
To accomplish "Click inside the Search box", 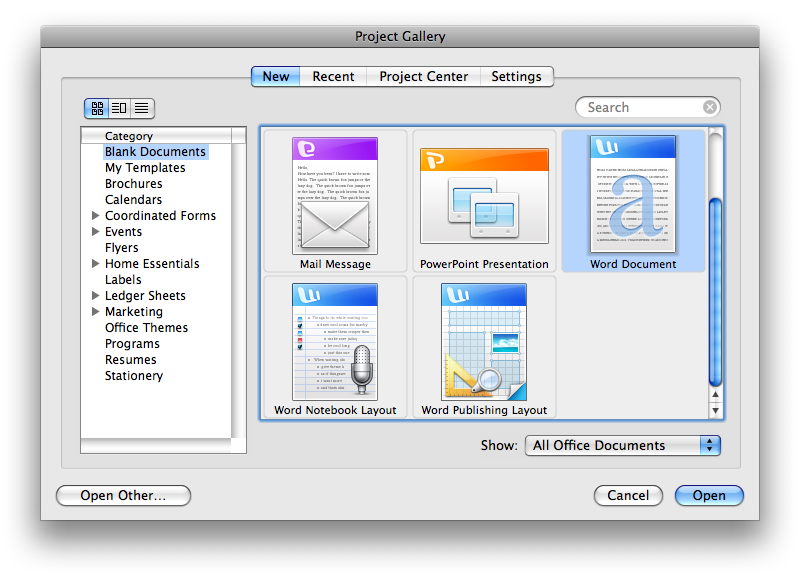I will click(x=645, y=107).
